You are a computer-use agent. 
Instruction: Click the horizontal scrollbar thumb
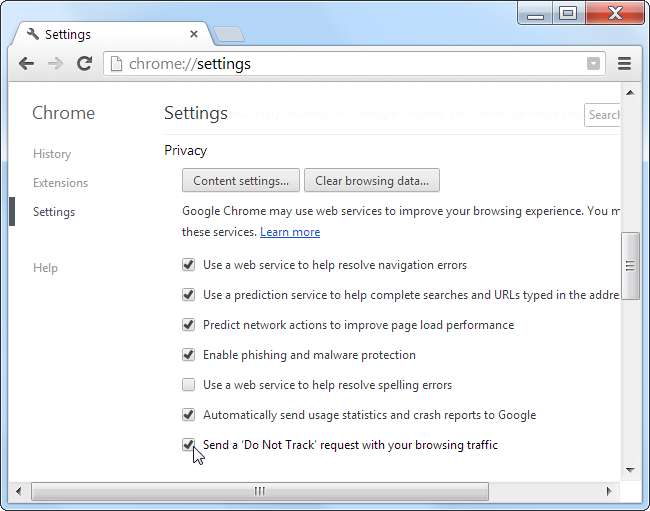coord(260,491)
